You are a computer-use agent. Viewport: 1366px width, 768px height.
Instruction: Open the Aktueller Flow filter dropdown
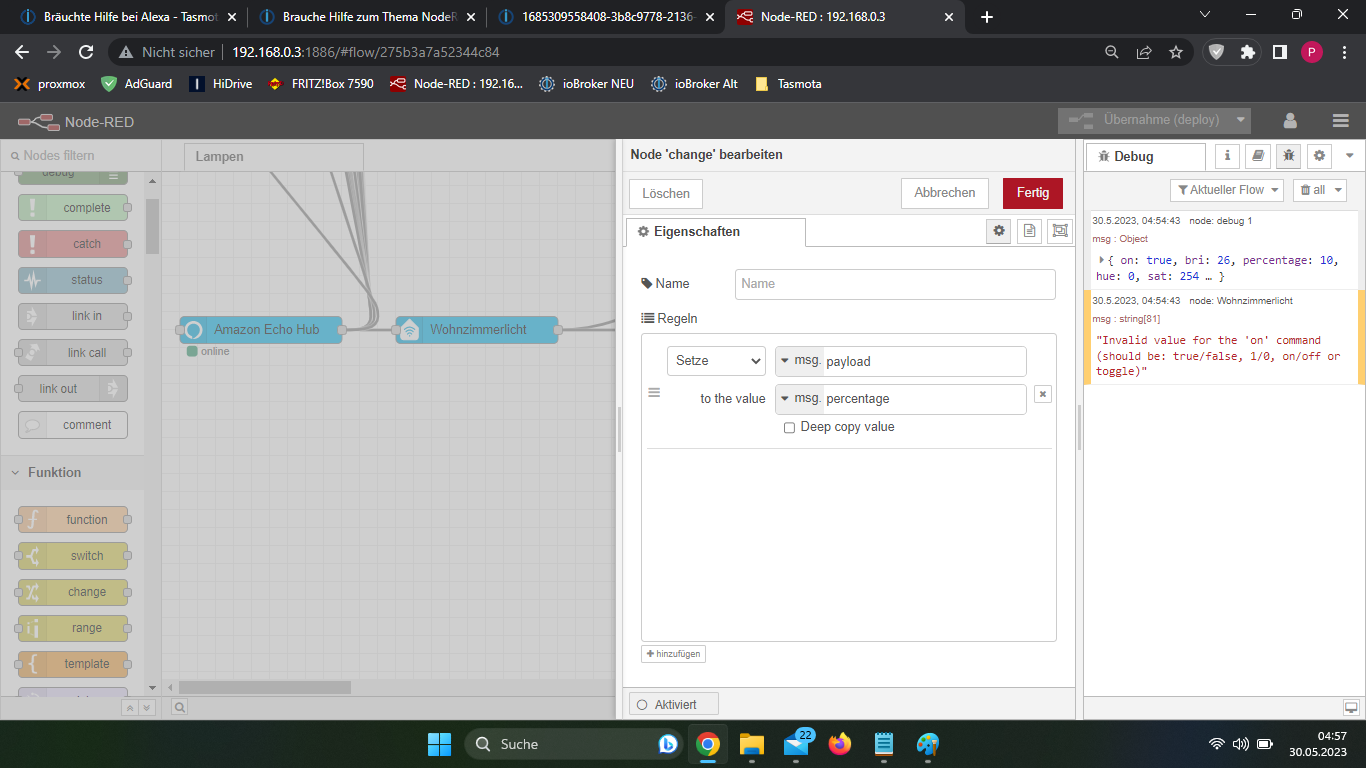(1226, 190)
